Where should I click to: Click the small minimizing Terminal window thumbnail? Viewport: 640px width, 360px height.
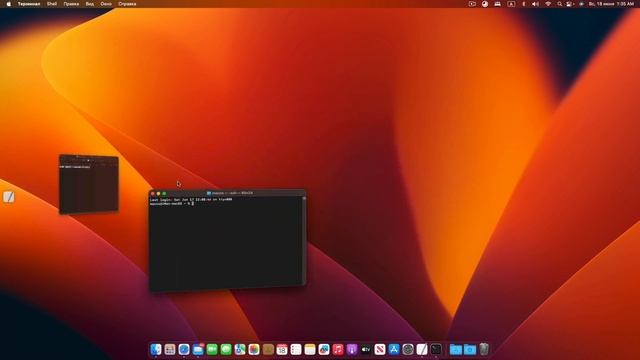click(x=89, y=184)
